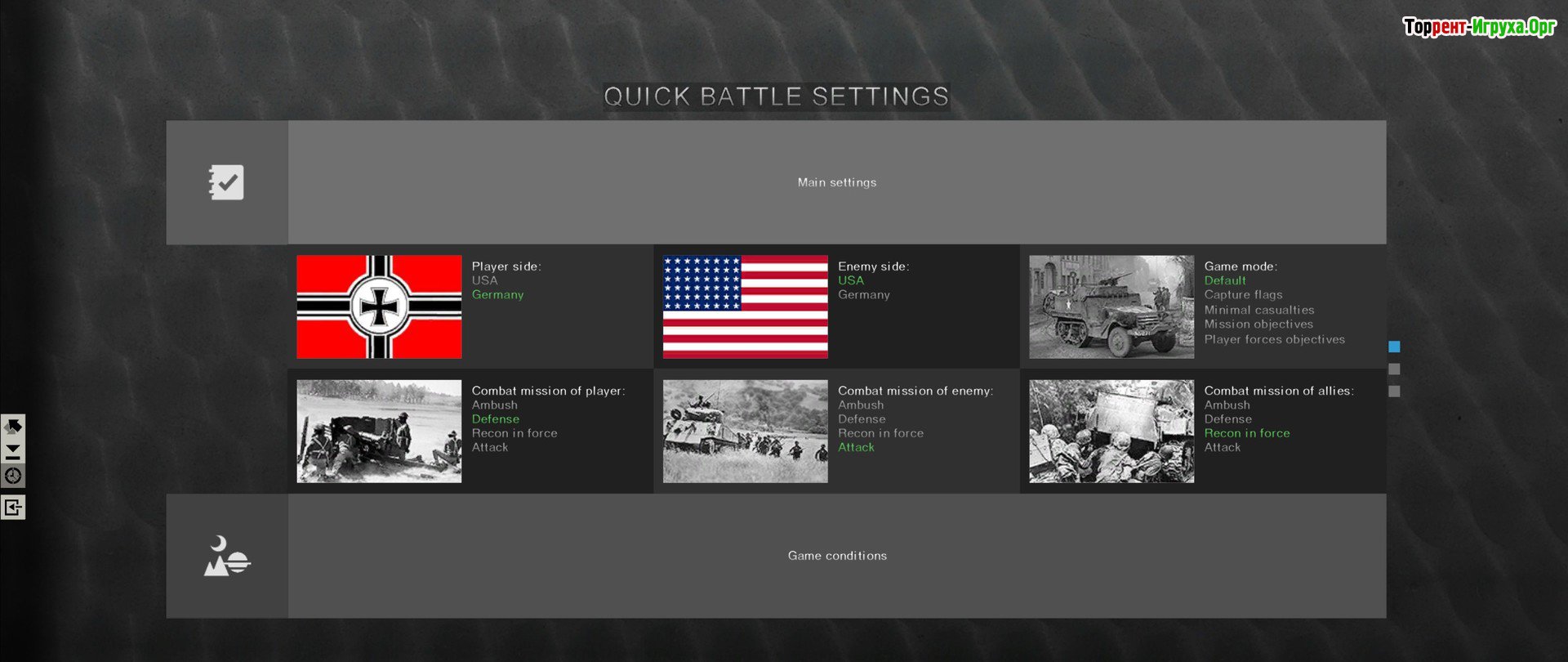Set enemy combat mission to Recon in force
Image resolution: width=1568 pixels, height=662 pixels.
point(880,434)
